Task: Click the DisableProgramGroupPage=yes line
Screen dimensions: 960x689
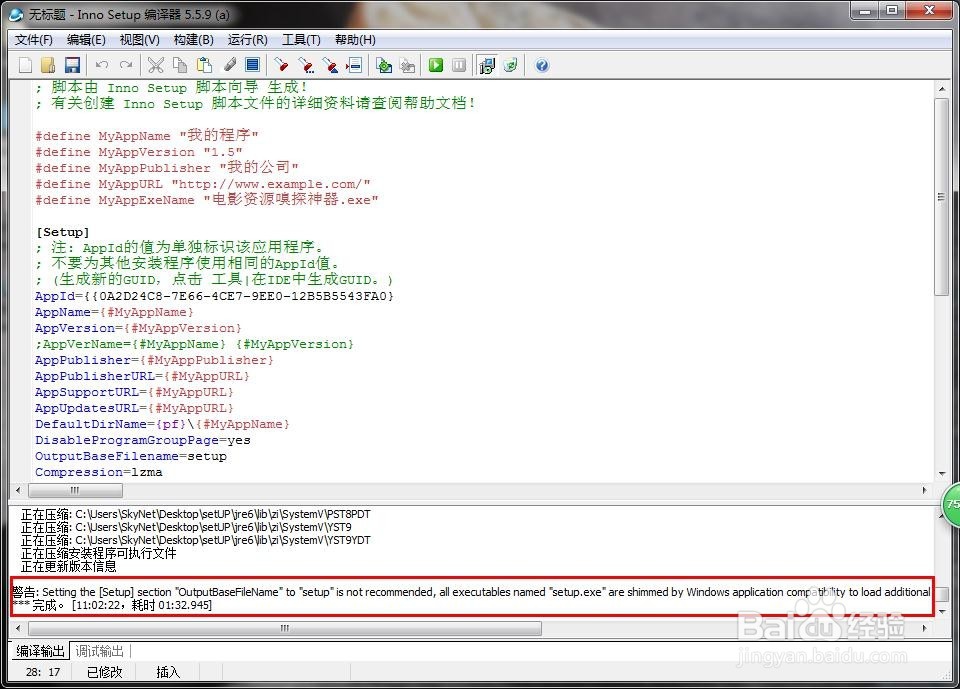Action: [x=143, y=440]
